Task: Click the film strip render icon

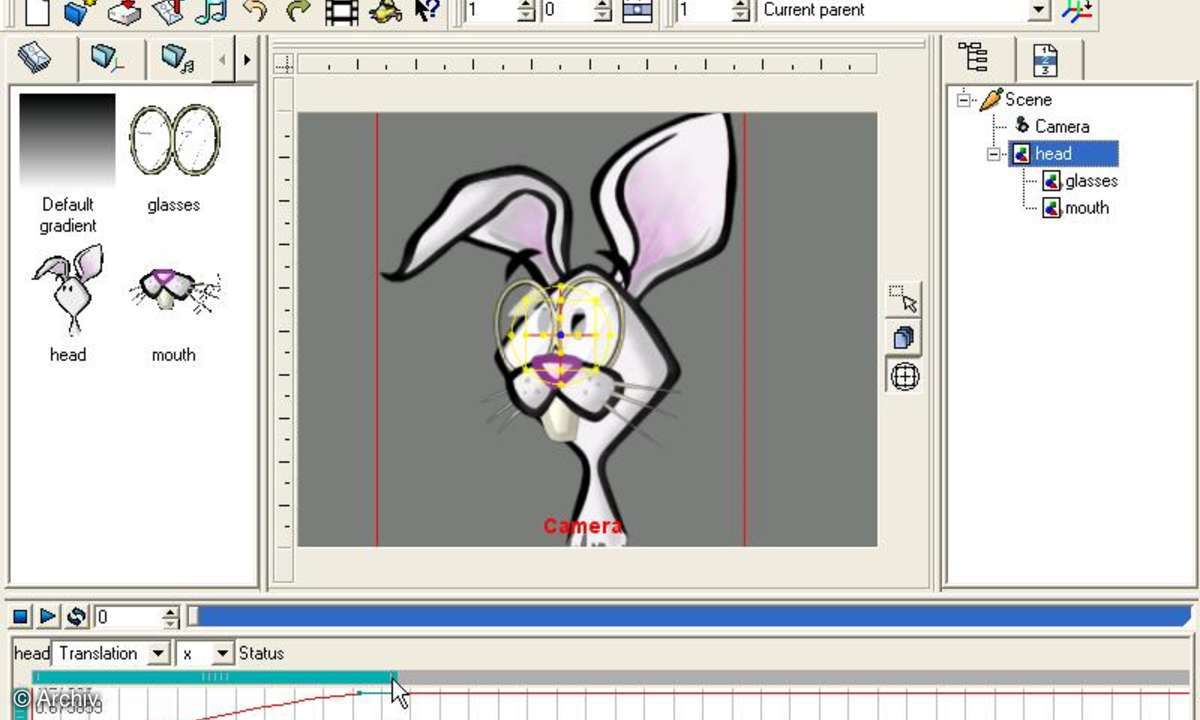Action: coord(342,11)
